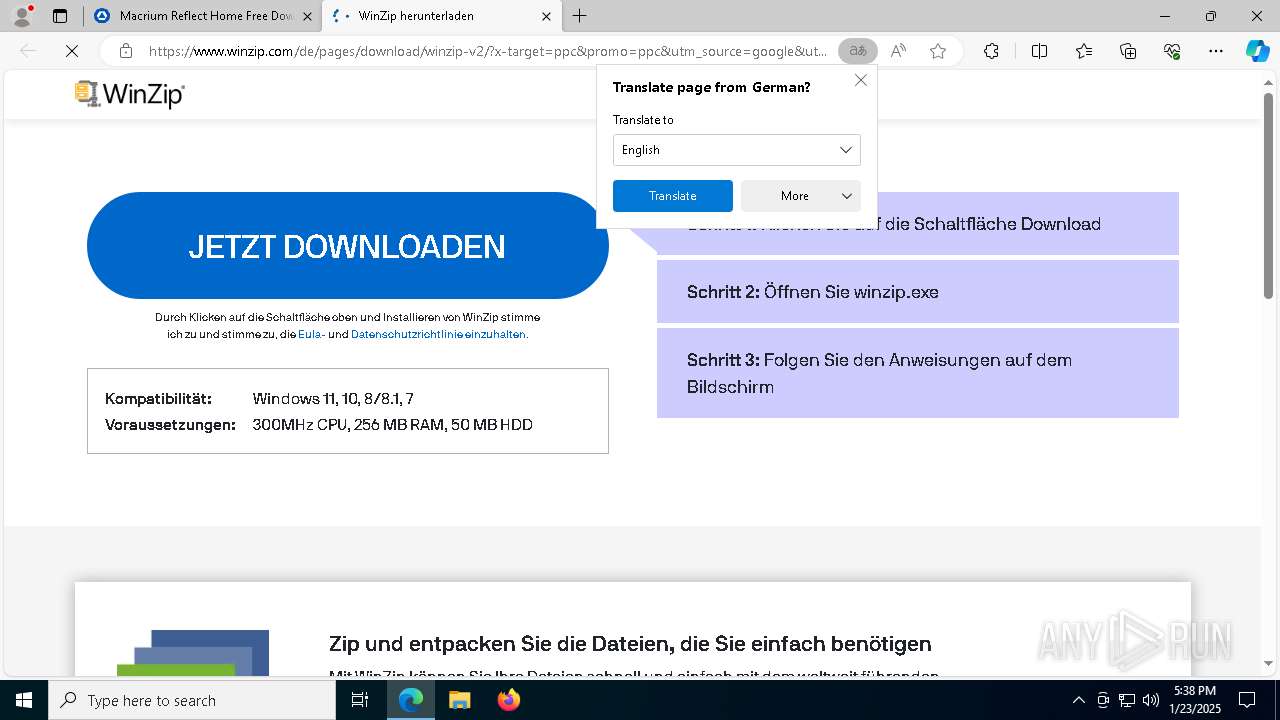The width and height of the screenshot is (1280, 720).
Task: Click the Voraussetzungen requirements text
Action: 392,425
